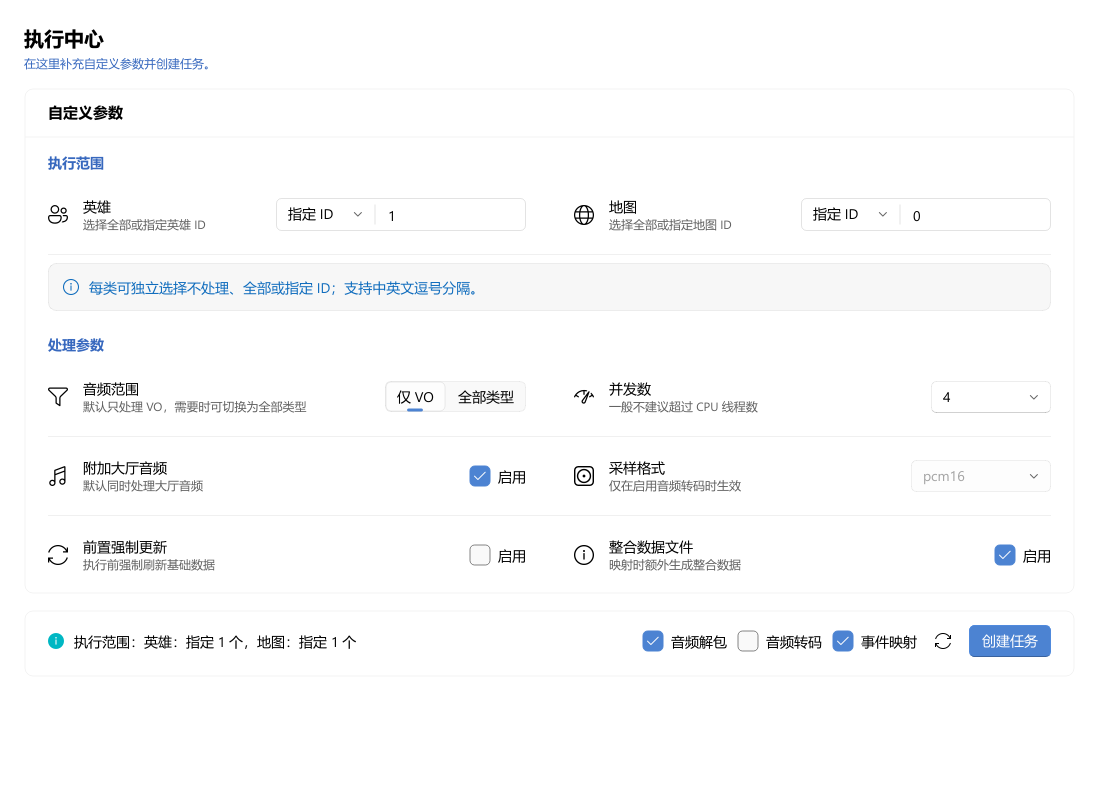Click the audio range (音频范围) funnel icon
Screen dimensions: 1099x811
click(58, 397)
